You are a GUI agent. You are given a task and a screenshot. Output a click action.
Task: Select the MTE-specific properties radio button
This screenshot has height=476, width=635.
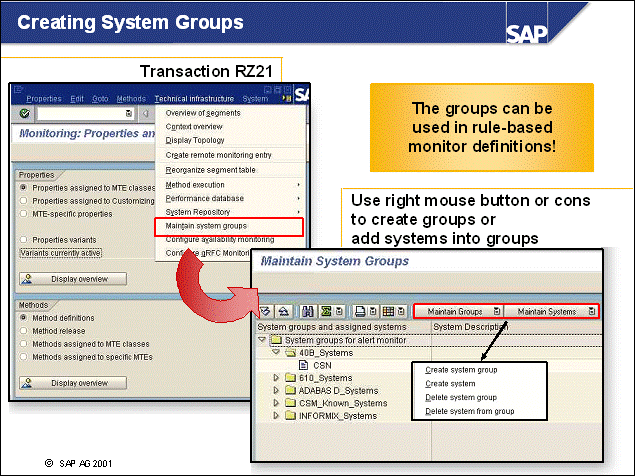point(23,213)
